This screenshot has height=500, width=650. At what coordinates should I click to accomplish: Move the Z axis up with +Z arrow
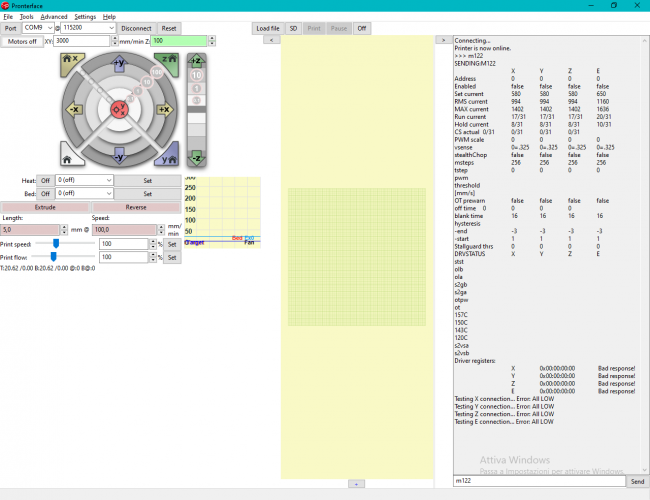click(197, 61)
